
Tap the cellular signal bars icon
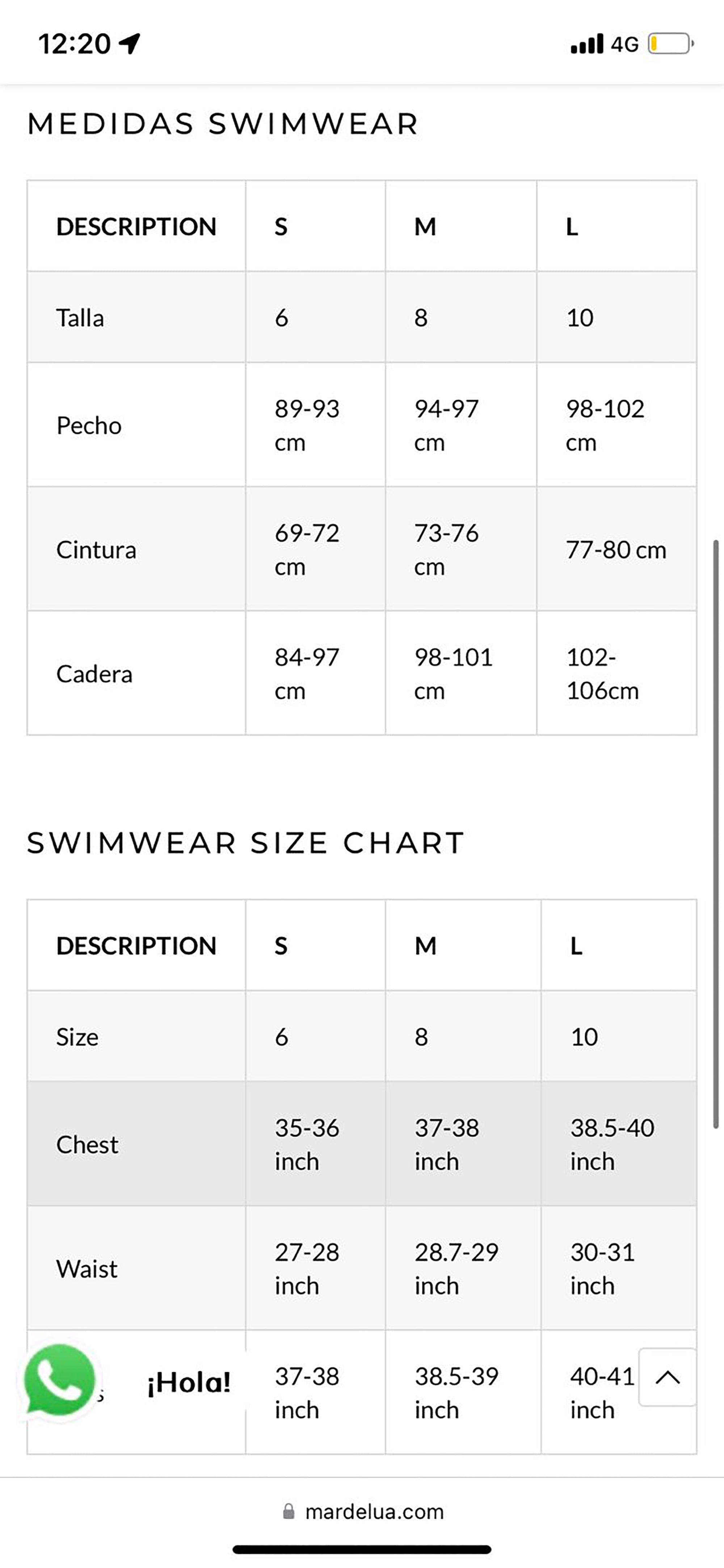pyautogui.click(x=586, y=44)
